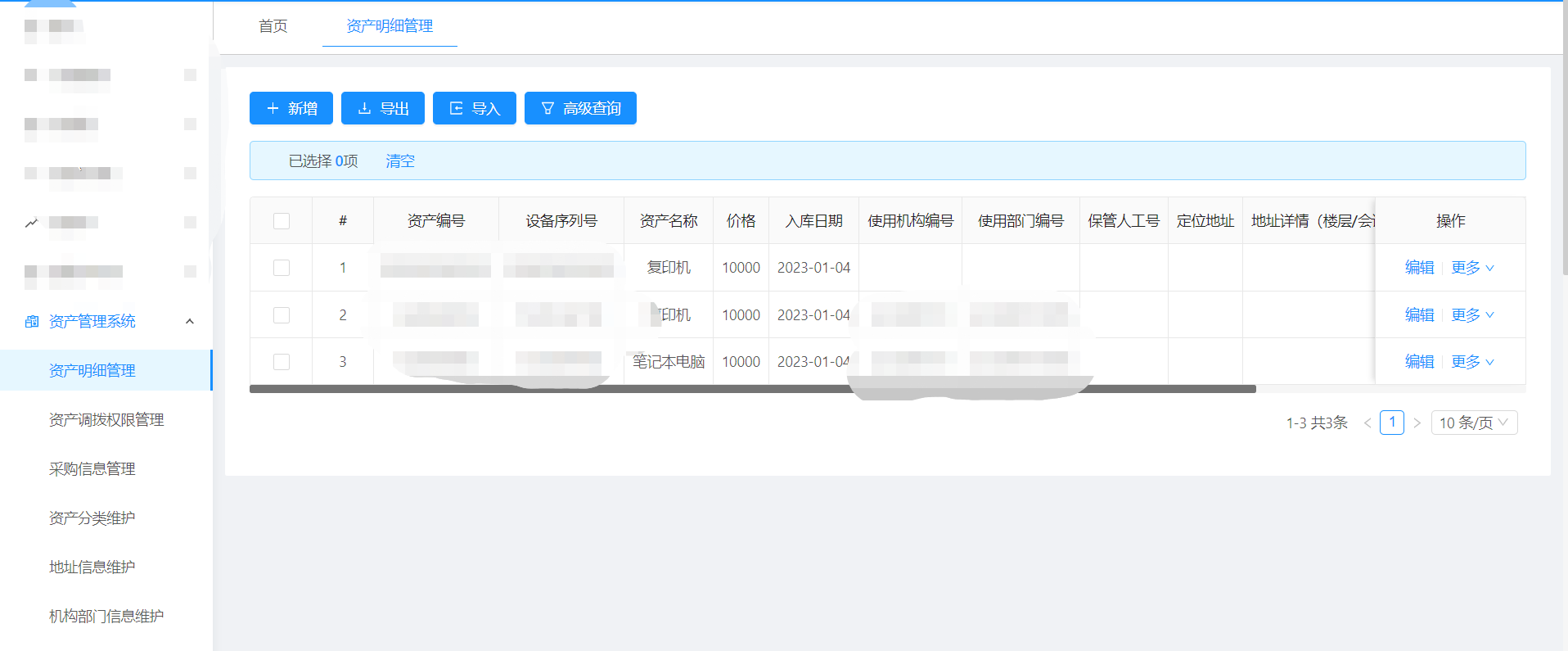Click the 使用部门编号 column header
Image resolution: width=1568 pixels, height=651 pixels.
pyautogui.click(x=1021, y=221)
